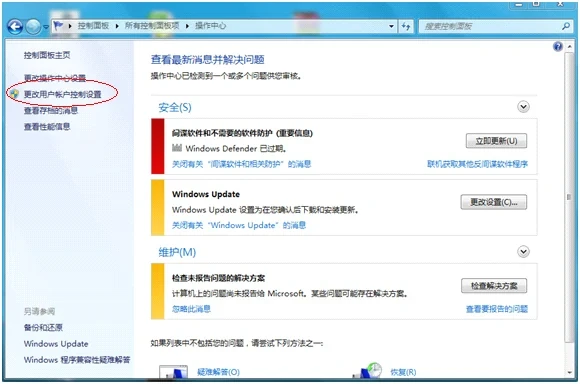Open the 疑难解答(O) link

click(x=219, y=372)
